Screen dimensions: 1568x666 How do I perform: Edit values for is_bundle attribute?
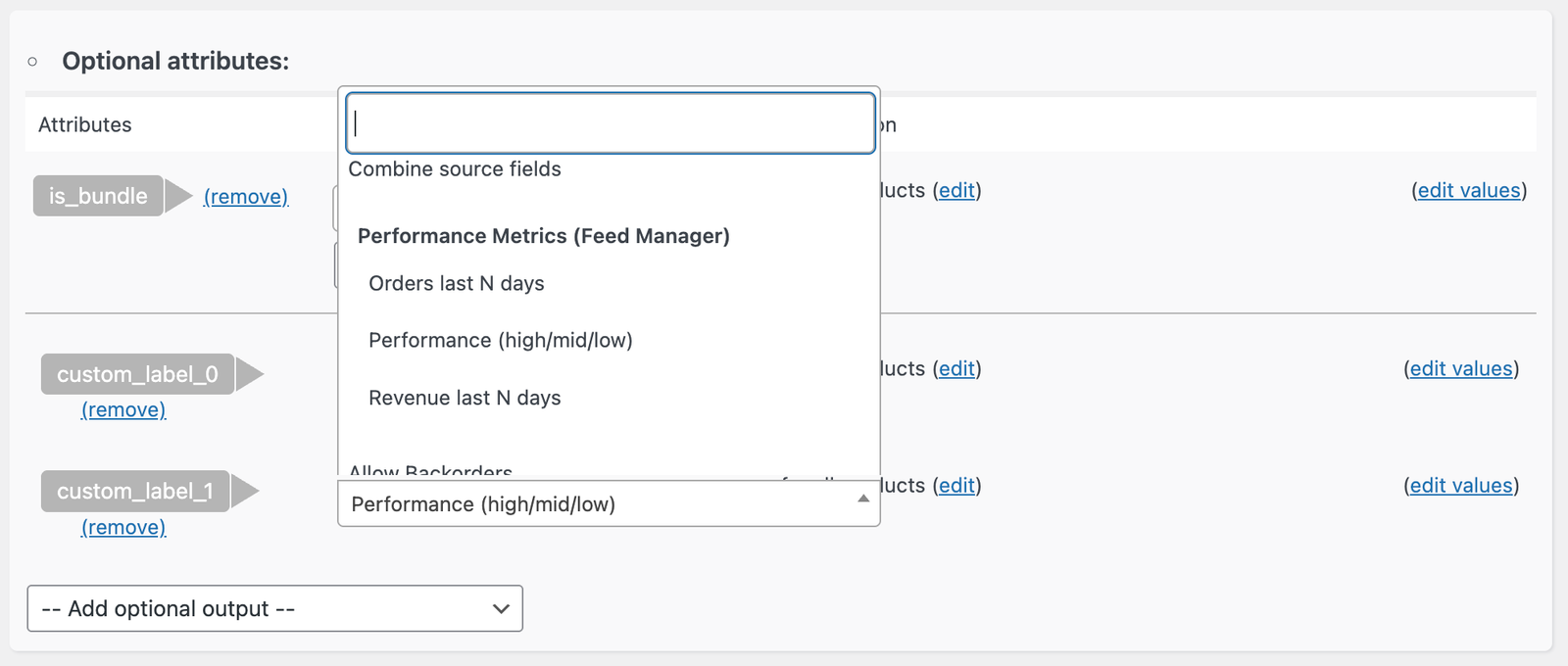pyautogui.click(x=1469, y=190)
